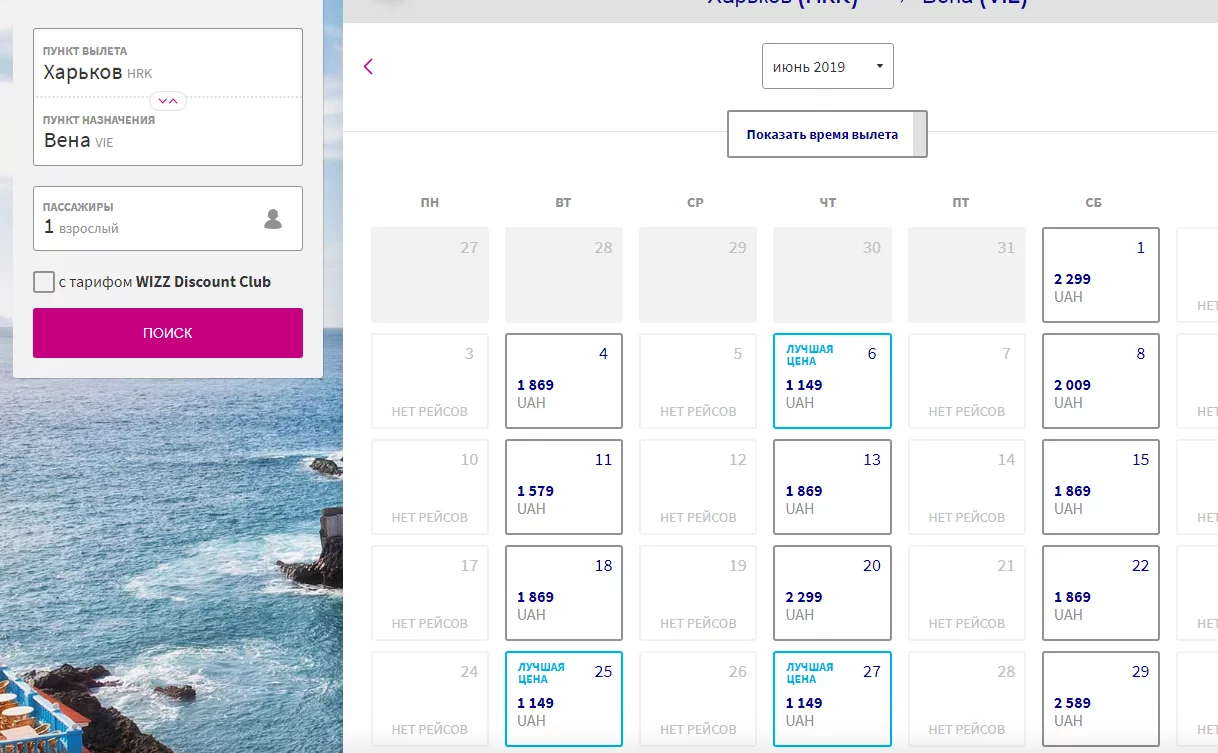Select June 1 flight for 2 299 UAH

point(1101,275)
